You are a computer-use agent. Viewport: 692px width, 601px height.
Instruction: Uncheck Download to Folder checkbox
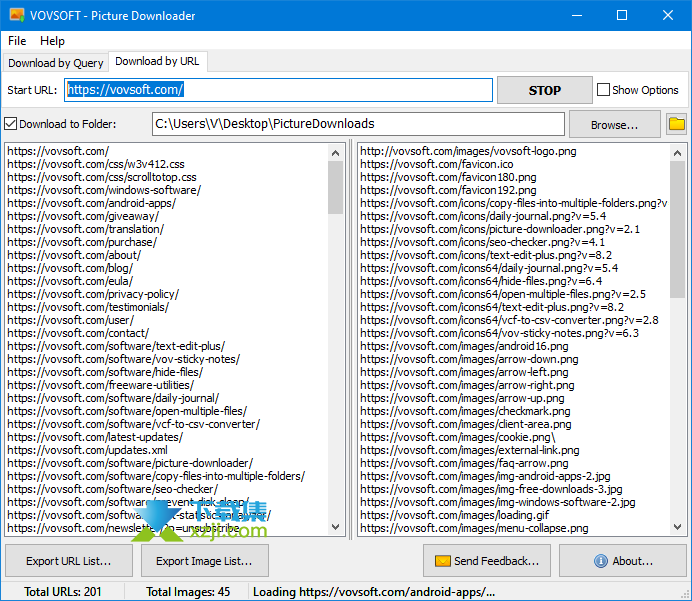pos(11,124)
